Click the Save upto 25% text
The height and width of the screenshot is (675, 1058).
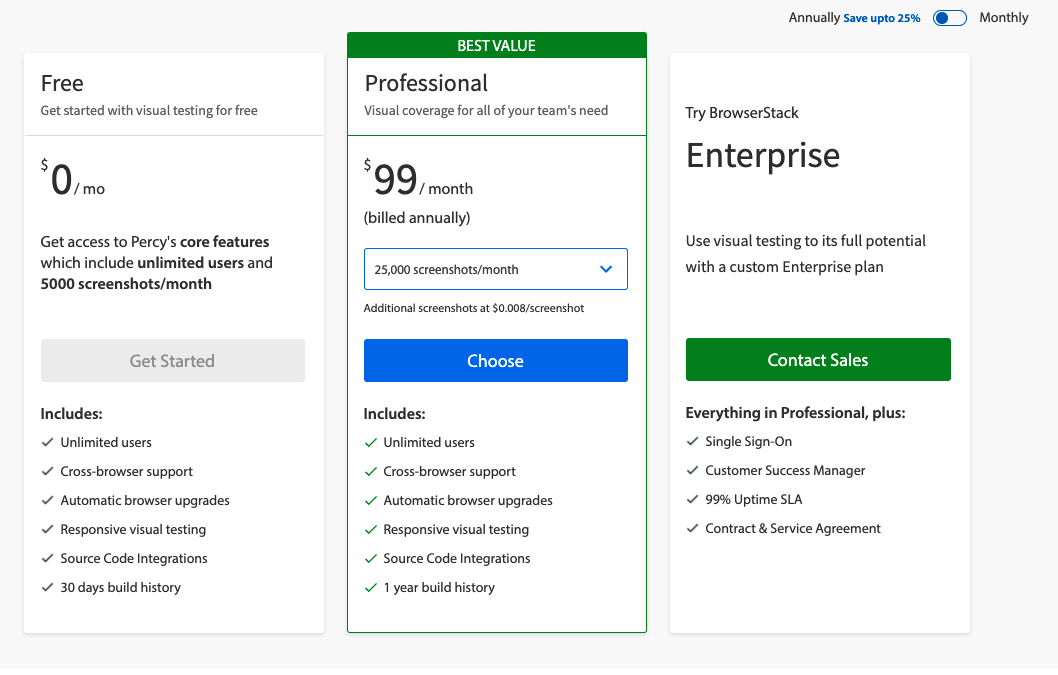(x=881, y=18)
